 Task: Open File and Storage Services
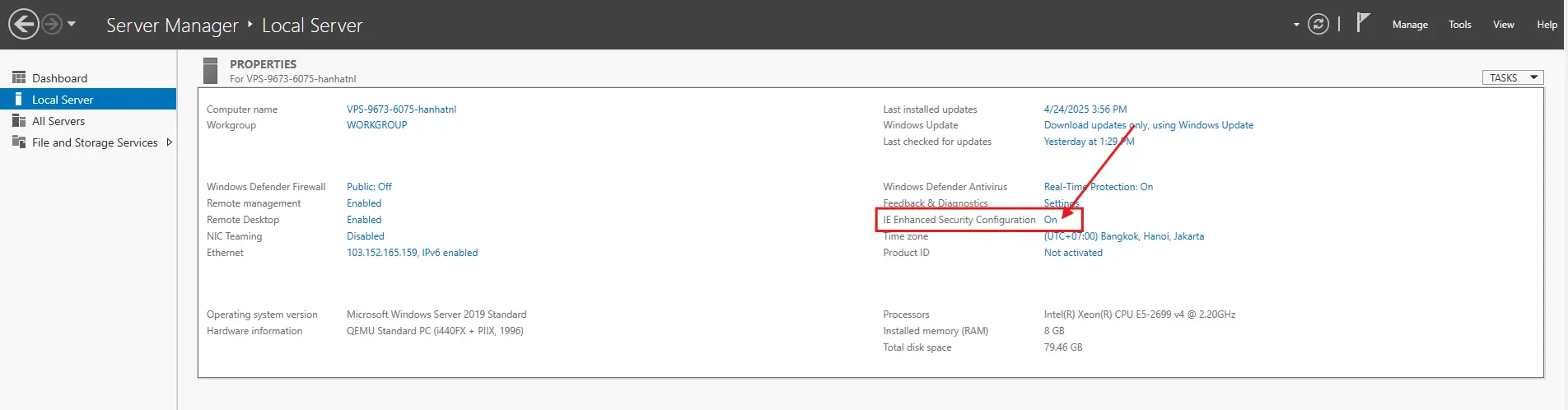tap(95, 142)
